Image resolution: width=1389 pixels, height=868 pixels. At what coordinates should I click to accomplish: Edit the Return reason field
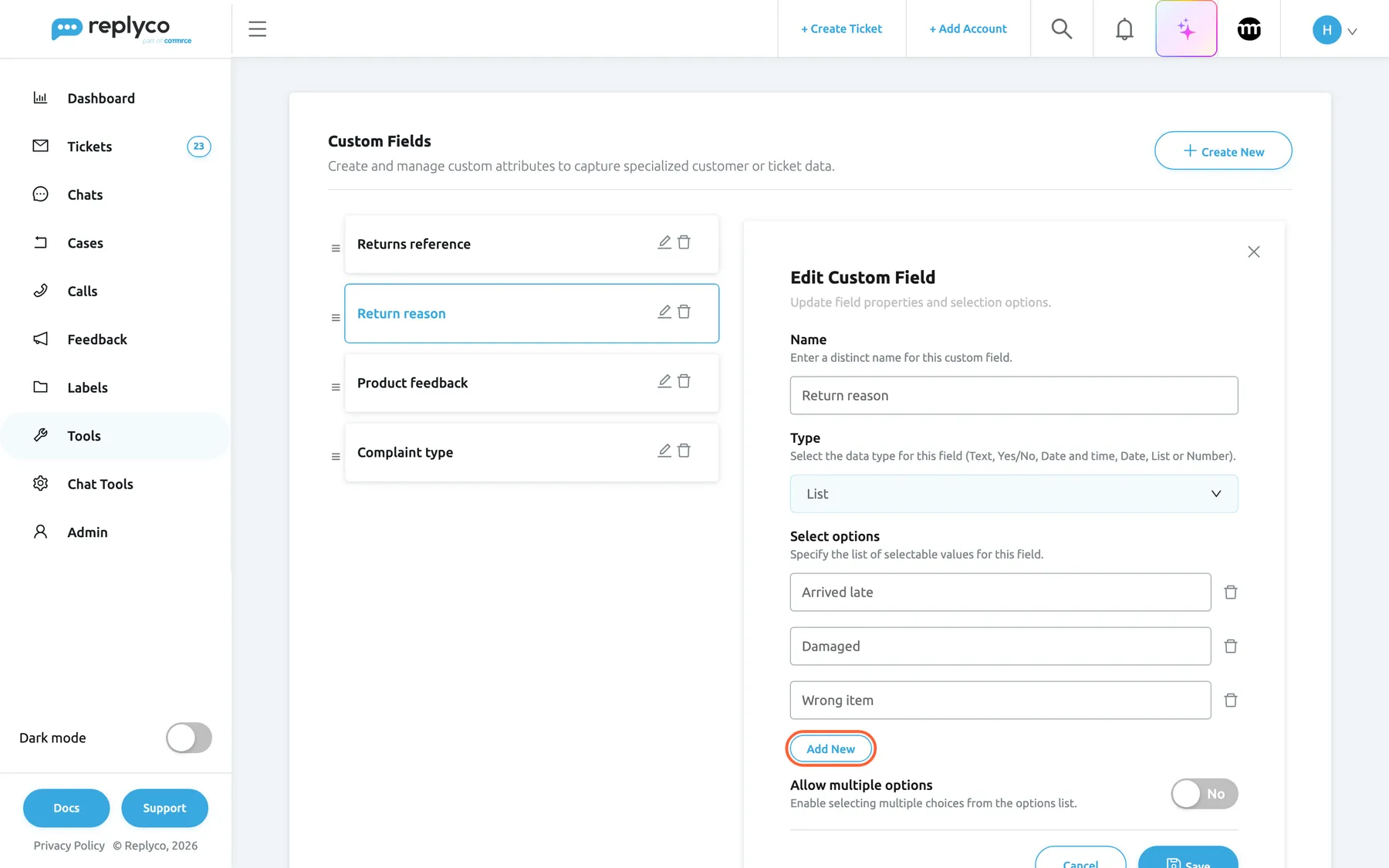pos(664,312)
